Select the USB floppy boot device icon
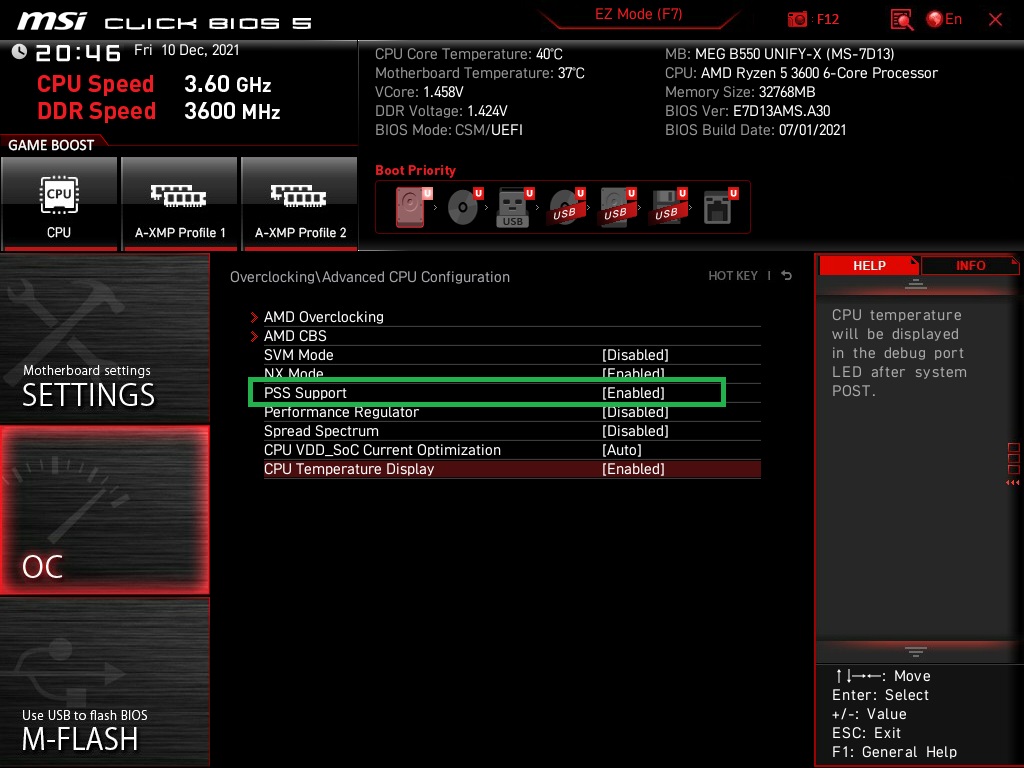Viewport: 1024px width, 768px height. pyautogui.click(x=667, y=207)
